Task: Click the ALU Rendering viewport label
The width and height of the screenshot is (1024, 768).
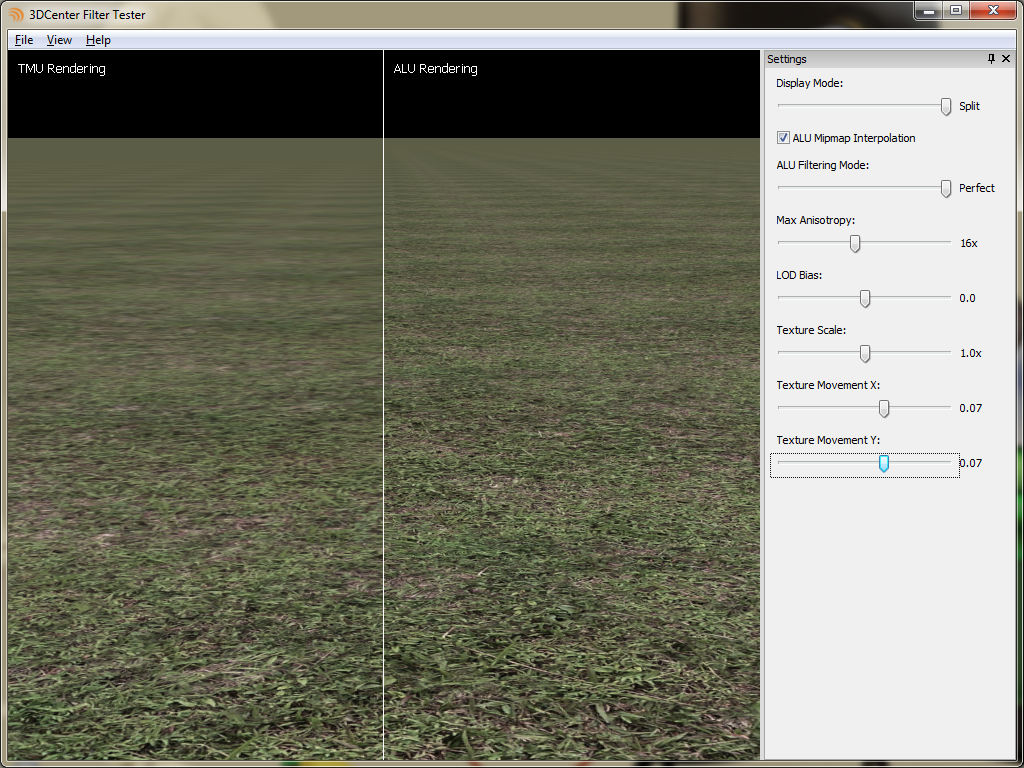Action: (436, 69)
